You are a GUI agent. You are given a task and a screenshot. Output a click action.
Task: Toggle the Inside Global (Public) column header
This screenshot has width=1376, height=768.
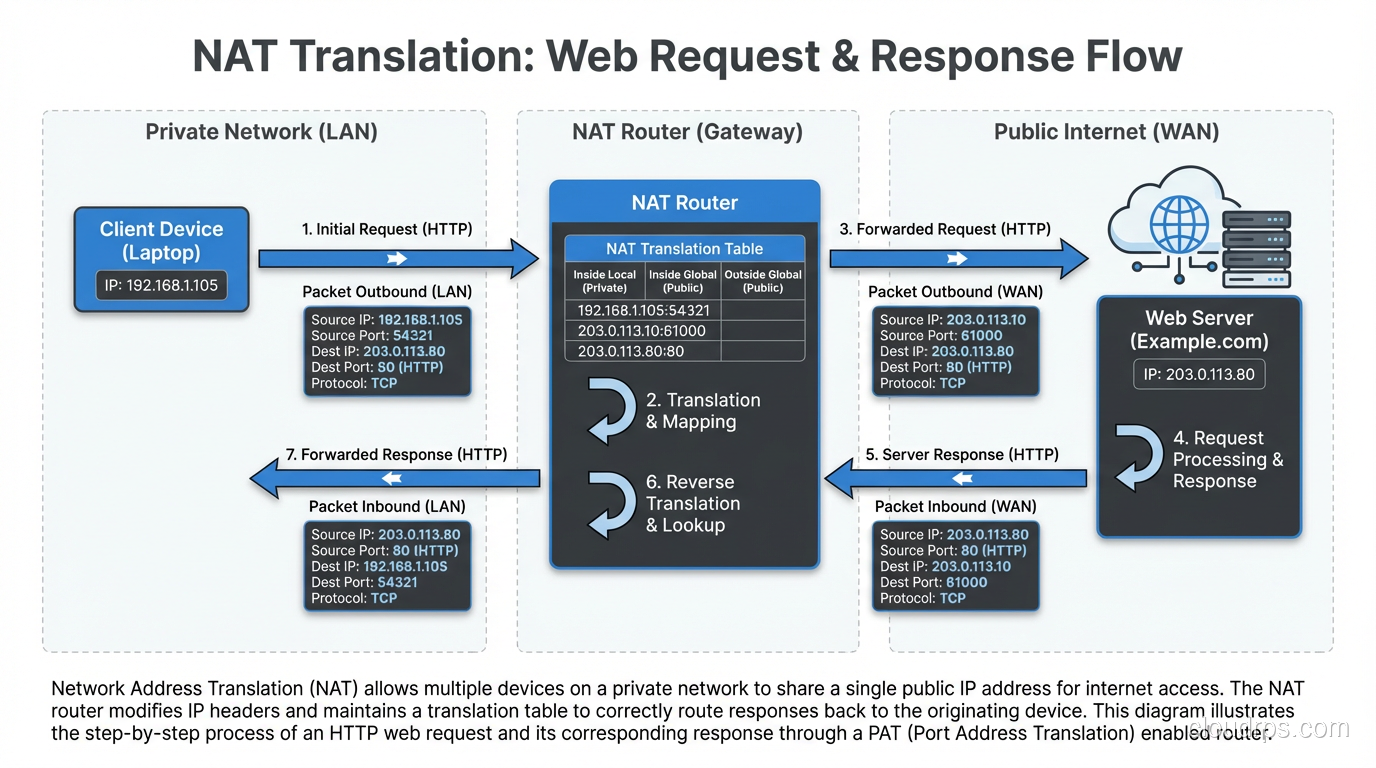tap(682, 281)
